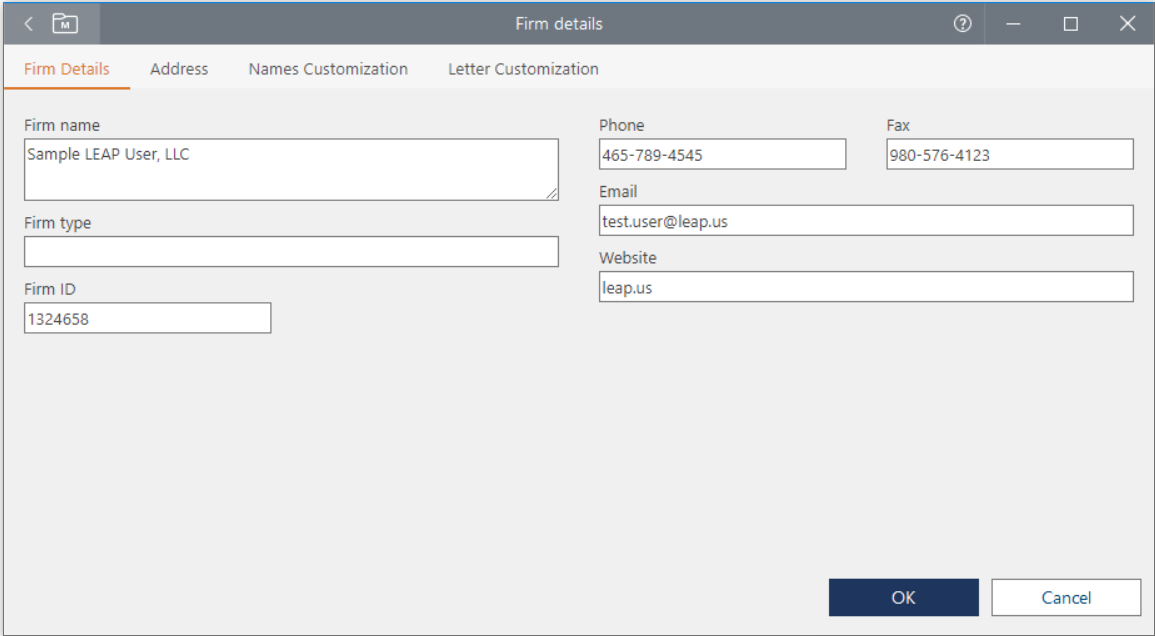
Task: Focus the empty Firm type field
Action: pos(291,252)
